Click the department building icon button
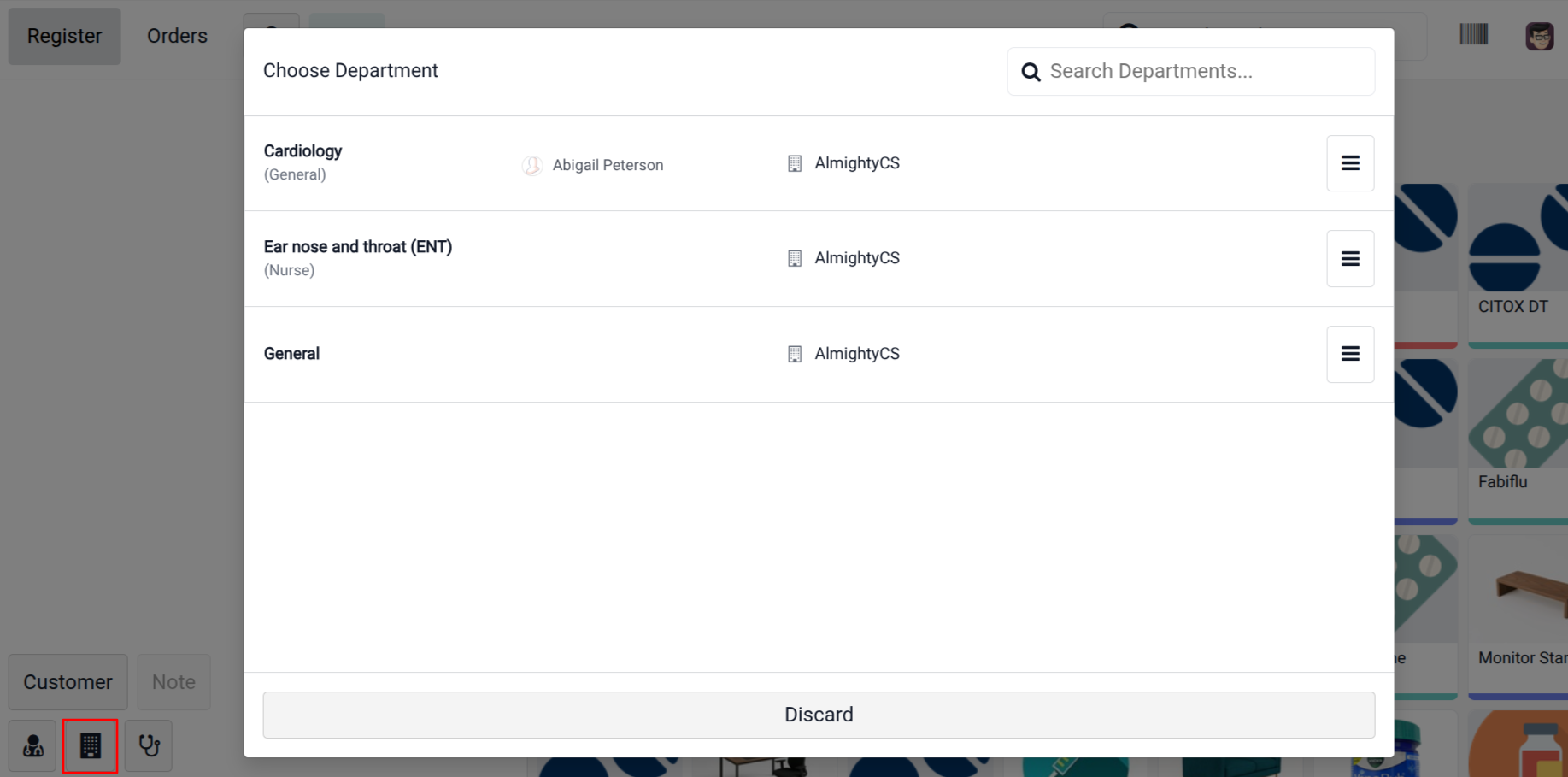The width and height of the screenshot is (1568, 777). (x=90, y=746)
